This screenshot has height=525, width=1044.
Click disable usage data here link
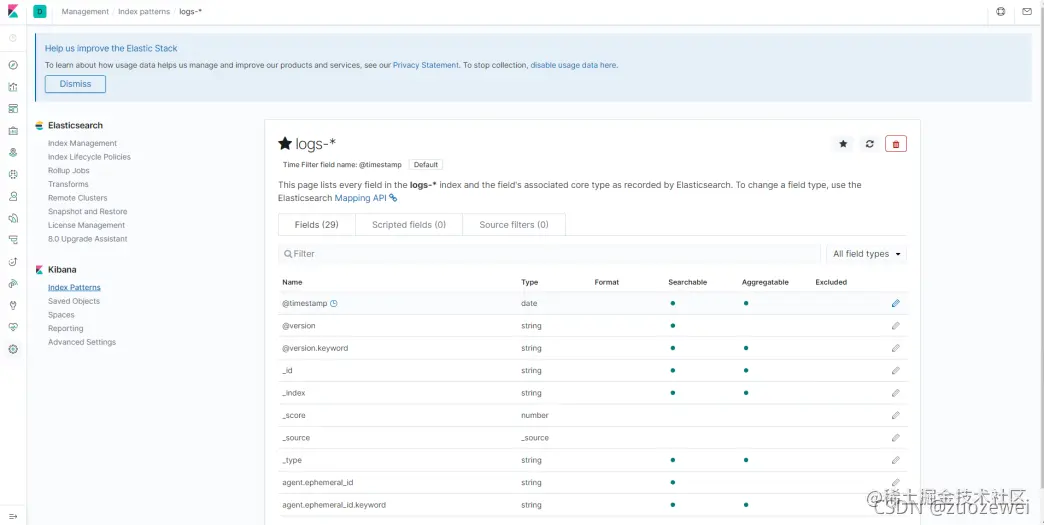click(573, 65)
